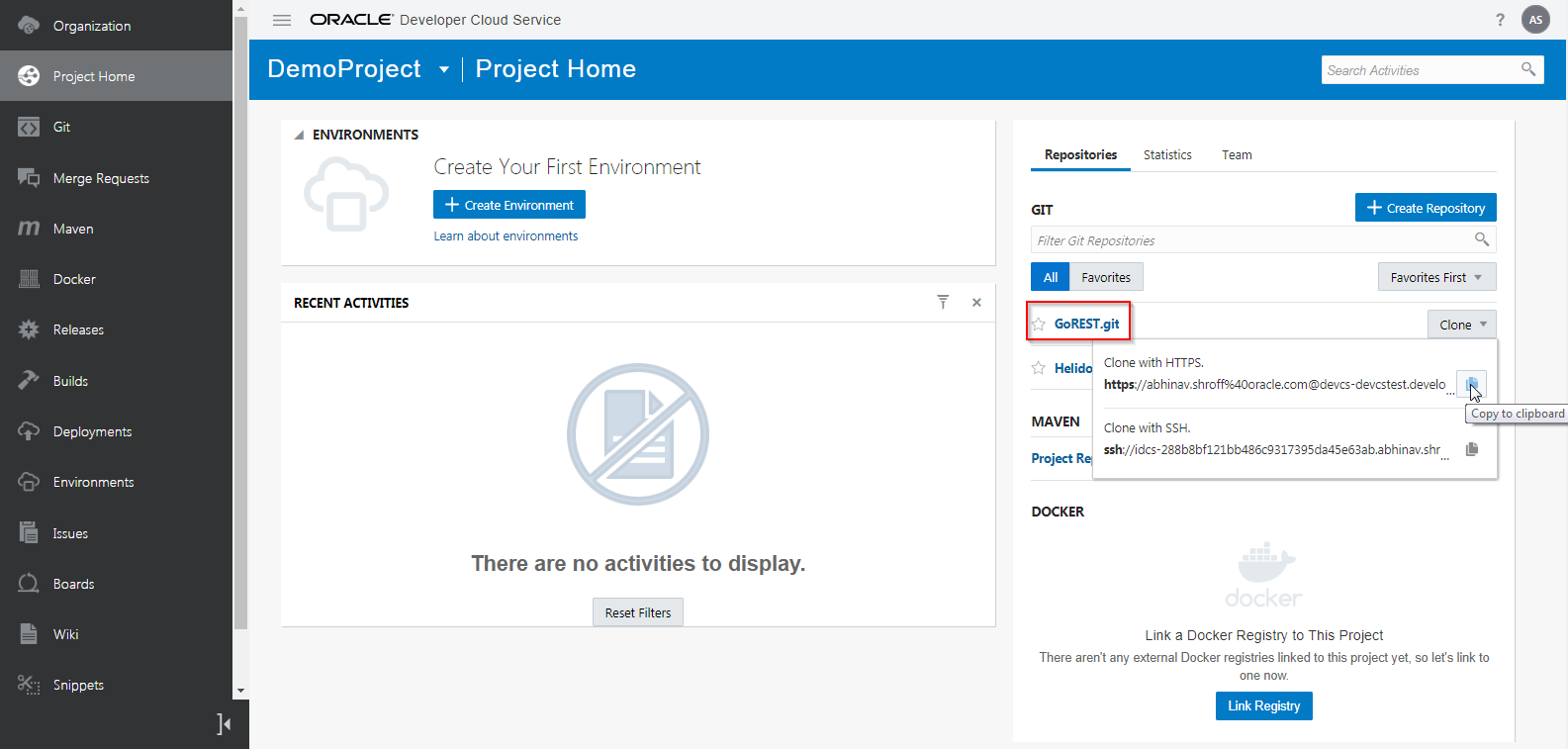Screen dimensions: 1568x749
Task: Open the AS user avatar menu
Action: click(1535, 20)
